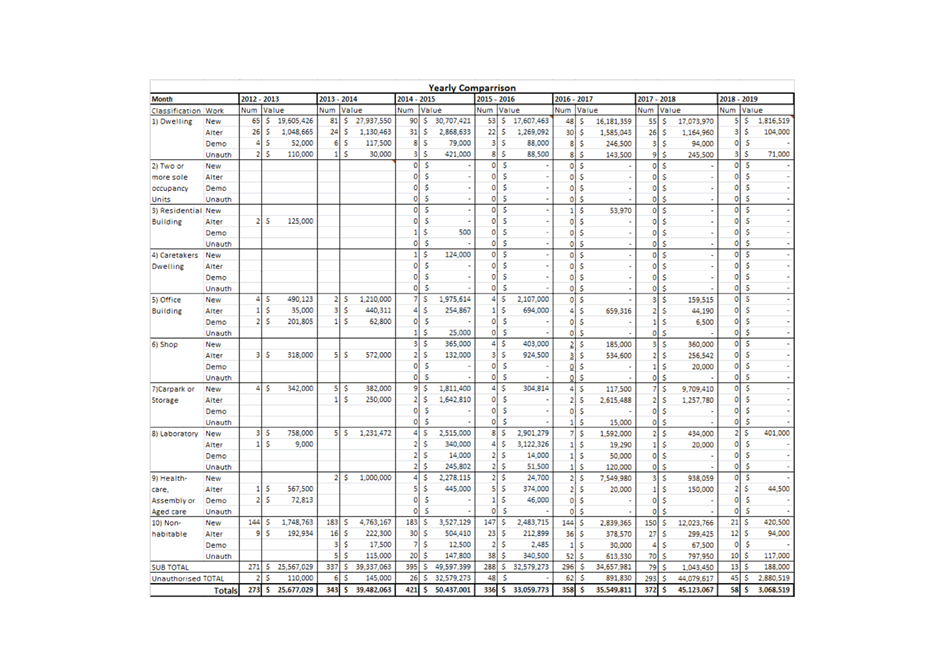Click the 2016 - 2017 year header

pyautogui.click(x=573, y=99)
